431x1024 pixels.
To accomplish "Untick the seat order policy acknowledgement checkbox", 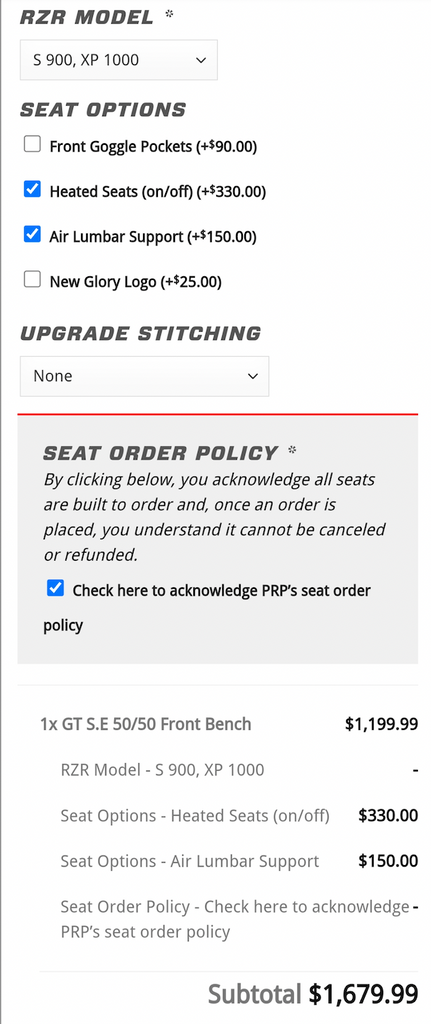I will pos(56,588).
